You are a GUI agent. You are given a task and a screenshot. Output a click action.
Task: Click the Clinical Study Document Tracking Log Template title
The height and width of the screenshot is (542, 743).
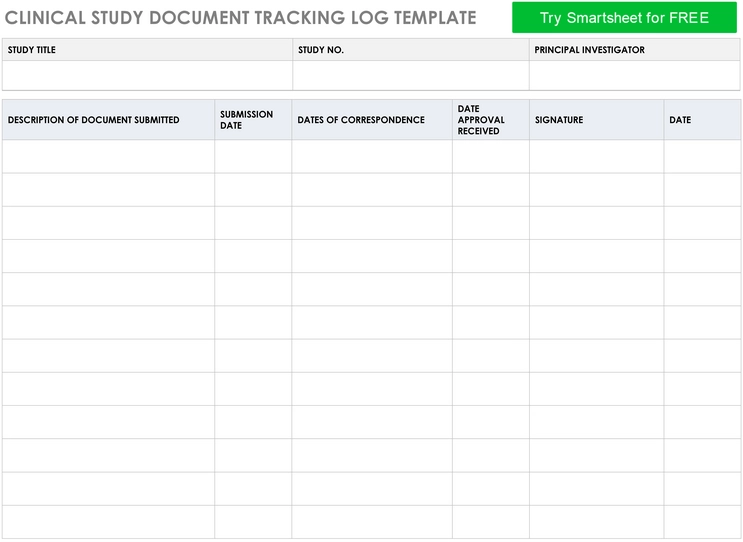tap(240, 18)
